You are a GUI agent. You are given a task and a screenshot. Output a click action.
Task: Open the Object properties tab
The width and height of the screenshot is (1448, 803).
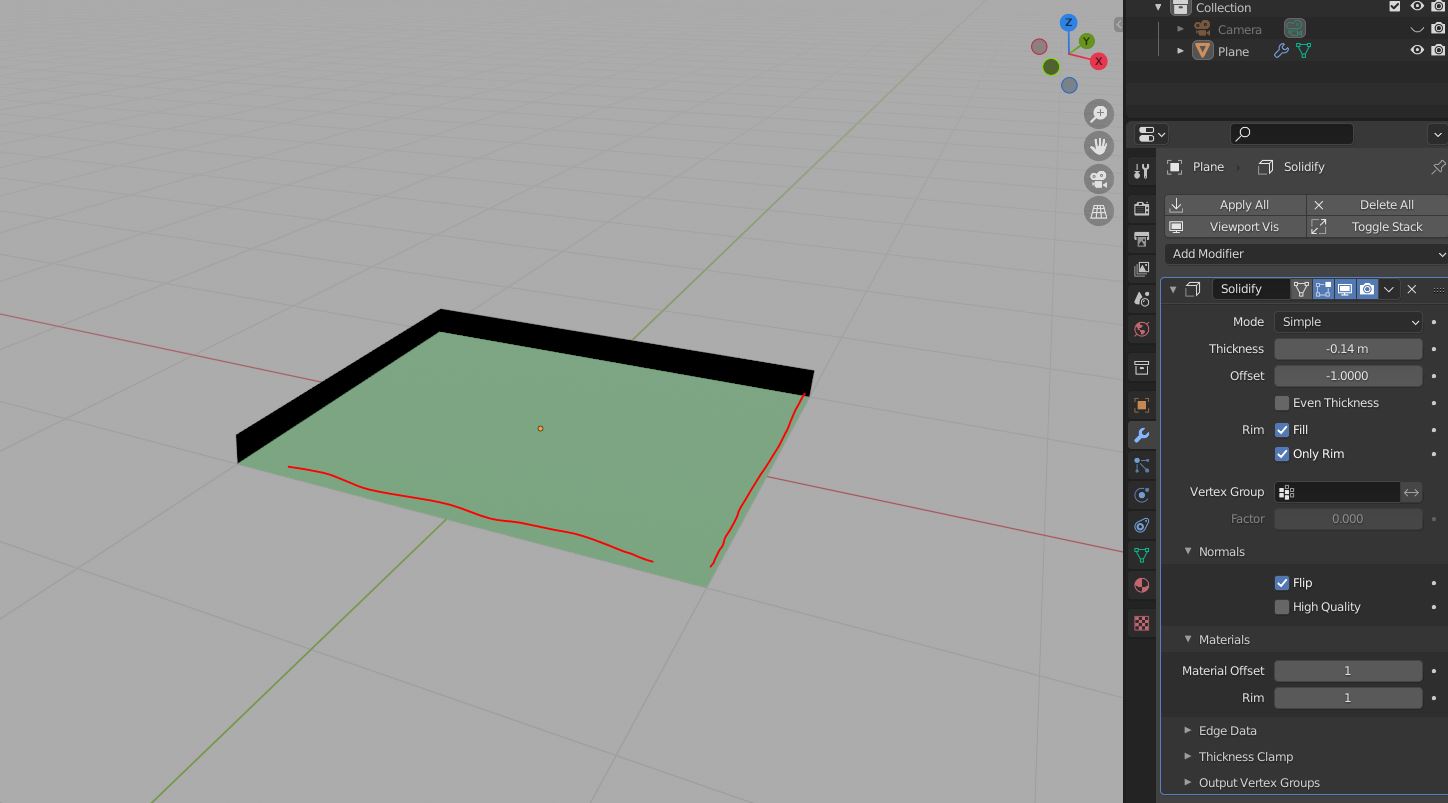tap(1141, 405)
